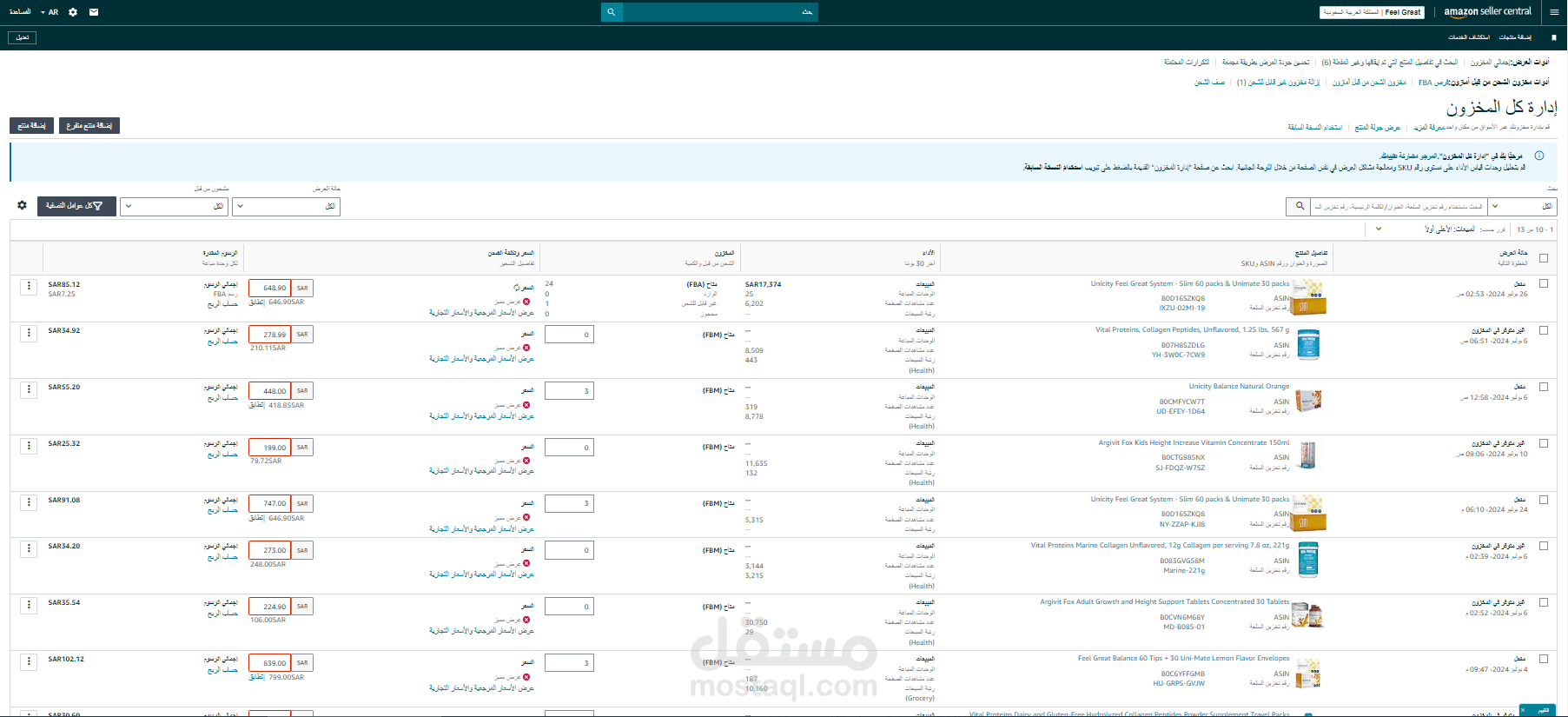Open Add Products item in navigation bar
Screen dimensions: 1568x717
point(1515,37)
